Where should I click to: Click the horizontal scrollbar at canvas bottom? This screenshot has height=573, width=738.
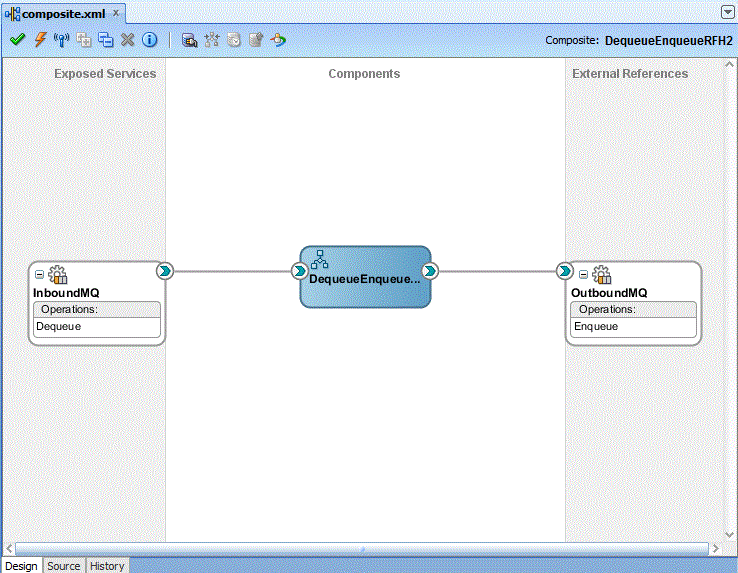point(360,548)
